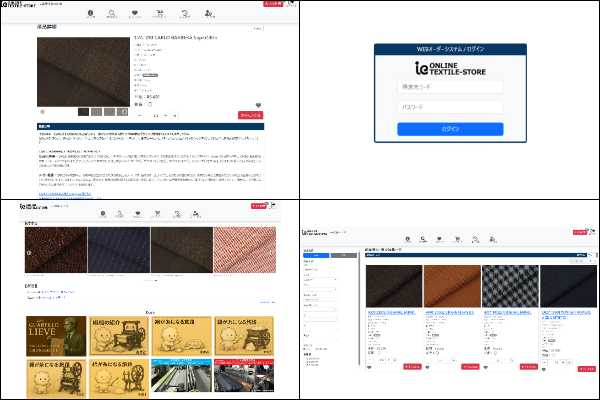This screenshot has height=400, width=600.
Task: Click the heart icon under the houndstooth fabric card
Action: (485, 367)
